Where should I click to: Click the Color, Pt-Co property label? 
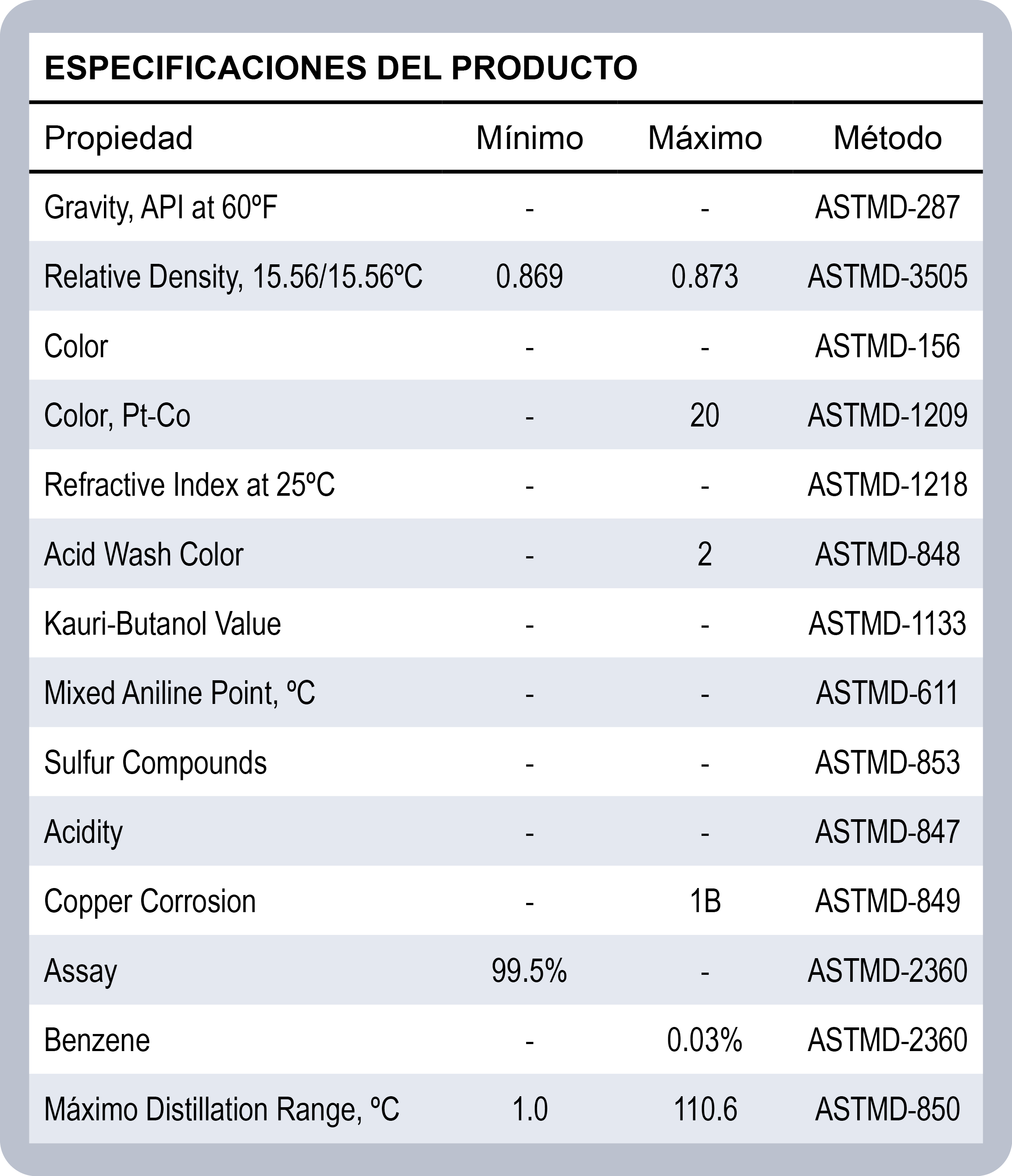pos(117,416)
